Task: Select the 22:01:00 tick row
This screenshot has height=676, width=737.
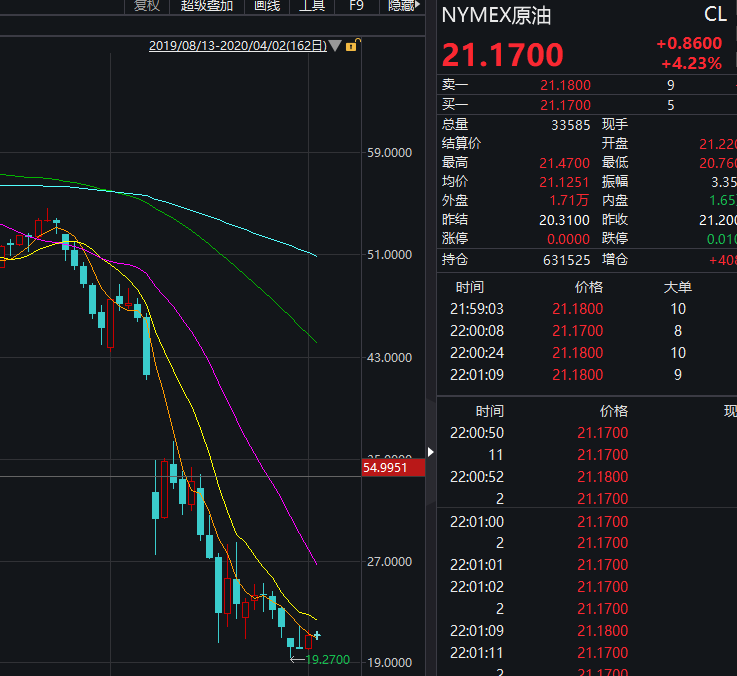Action: [x=587, y=522]
